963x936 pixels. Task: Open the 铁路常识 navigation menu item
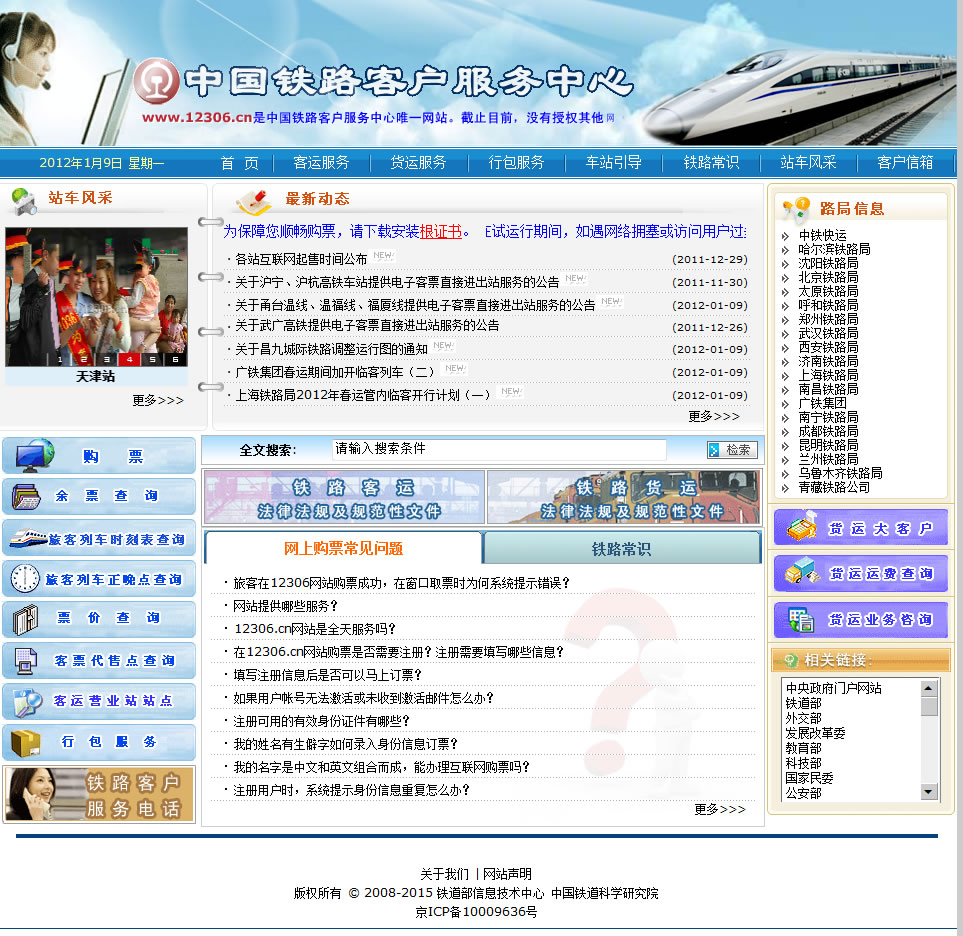coord(711,163)
